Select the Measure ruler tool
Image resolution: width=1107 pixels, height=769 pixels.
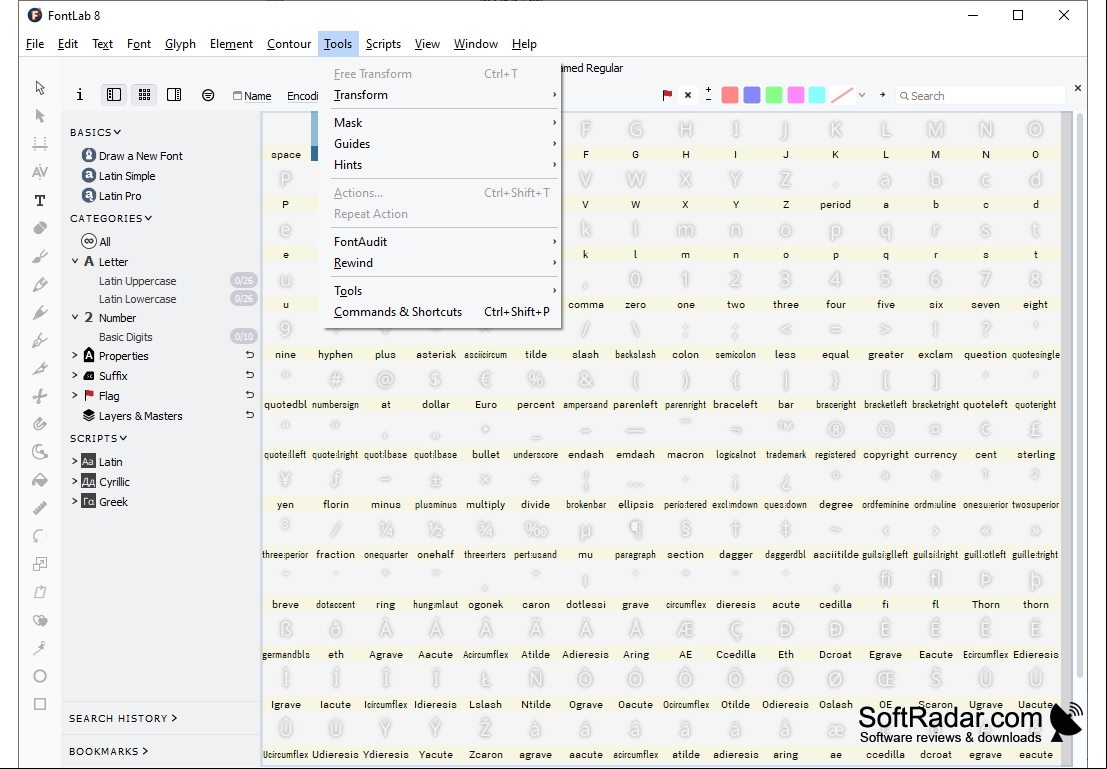coord(40,508)
